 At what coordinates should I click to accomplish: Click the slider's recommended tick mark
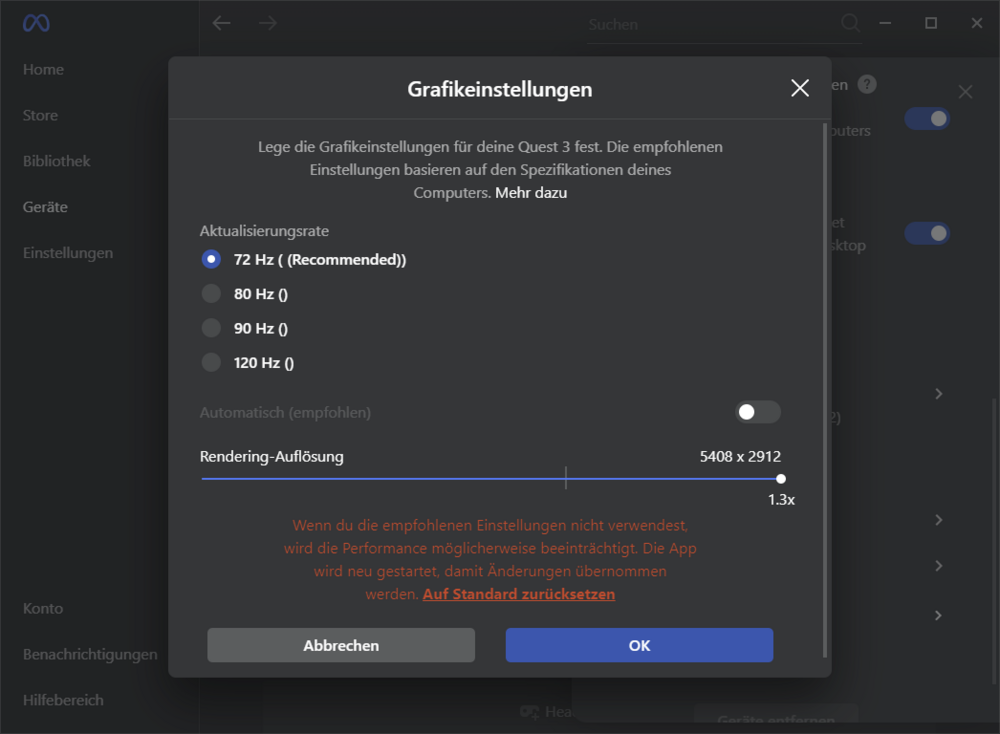[566, 478]
